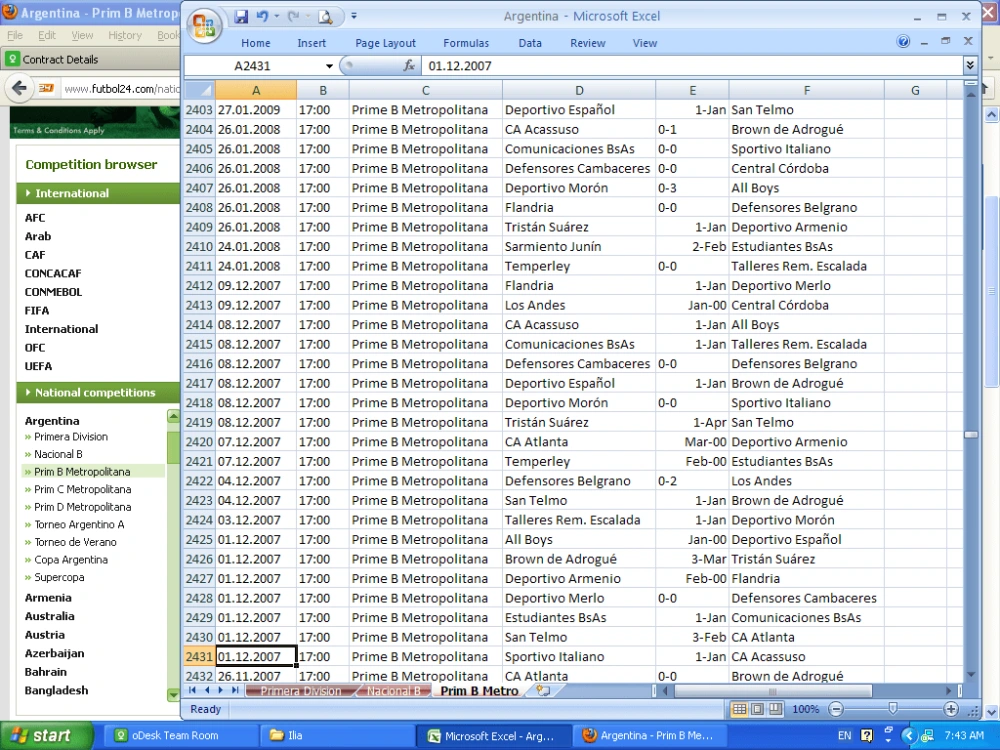Click cell showing 3-Mar in row 2426
The image size is (1000, 750).
pos(692,559)
